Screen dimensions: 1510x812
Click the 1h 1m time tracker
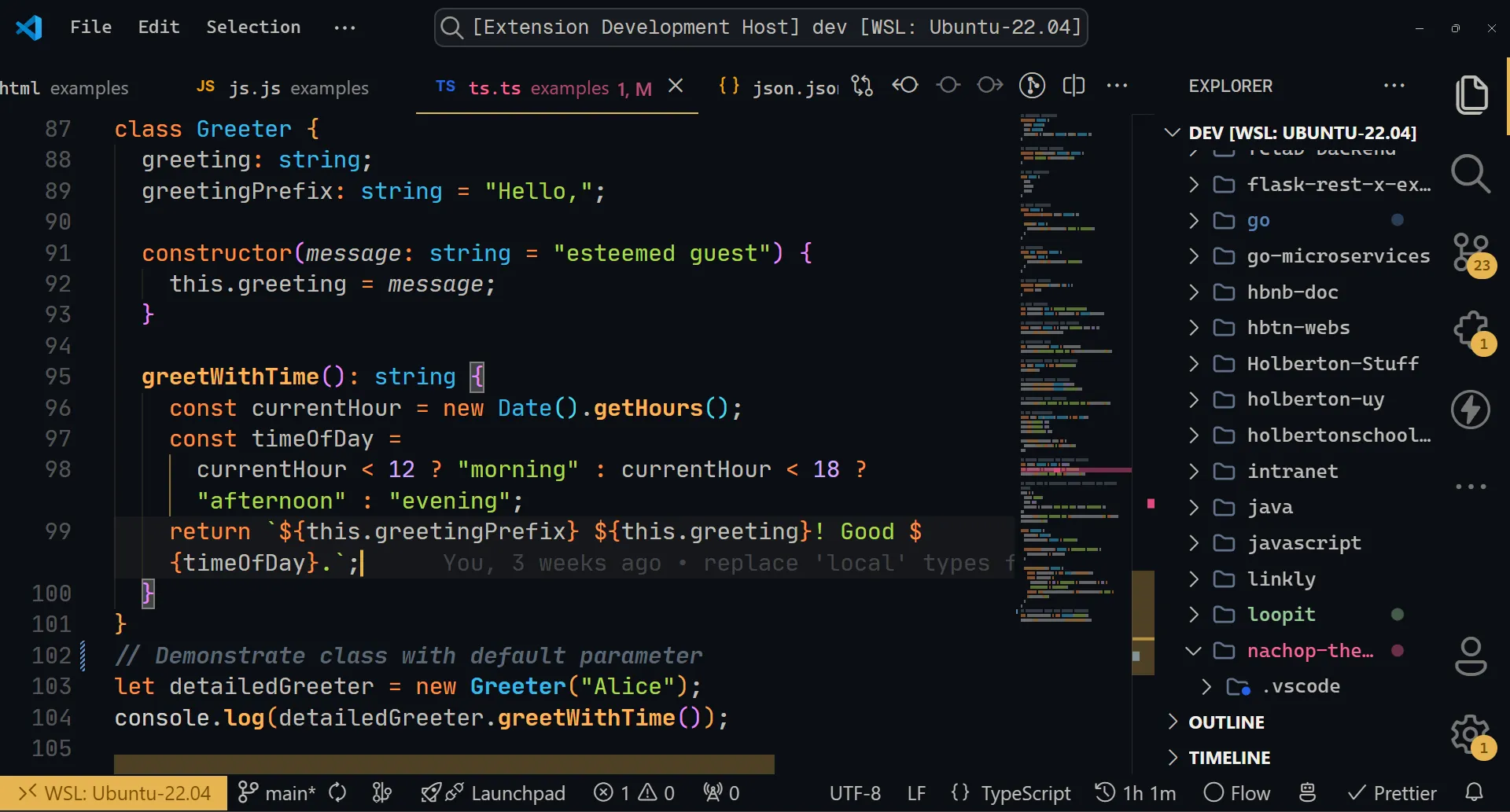pos(1136,793)
